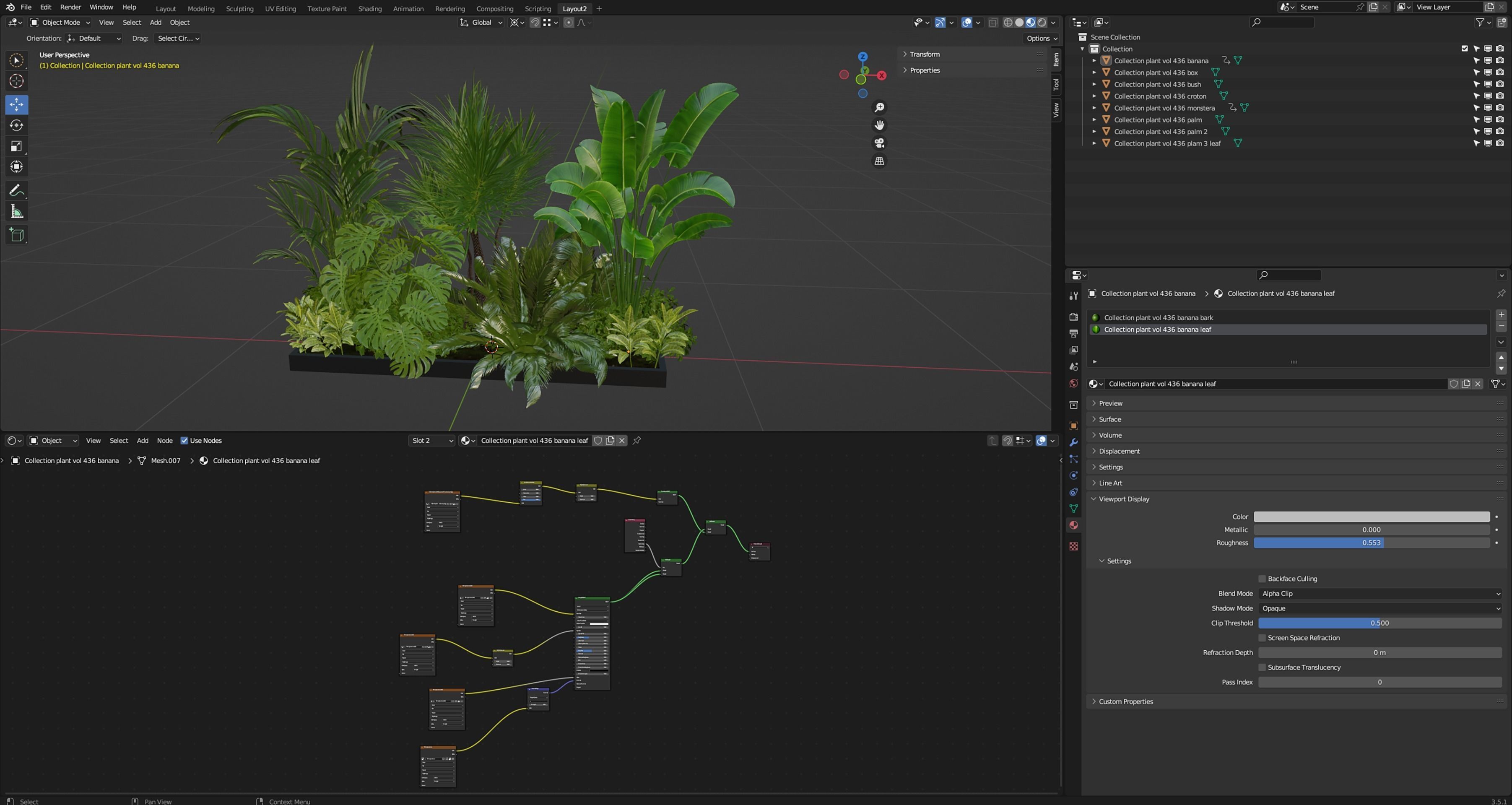Open the Tool sidebar tab
The width and height of the screenshot is (1512, 805).
(x=1056, y=85)
